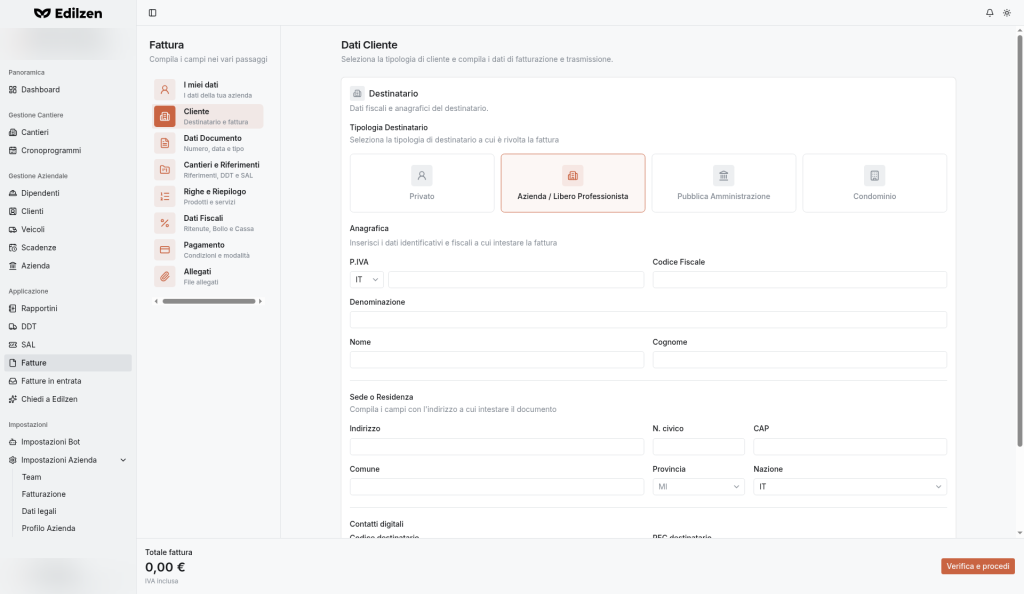Screen dimensions: 1024x594
Task: Click the Destinatario header icon
Action: [x=357, y=93]
